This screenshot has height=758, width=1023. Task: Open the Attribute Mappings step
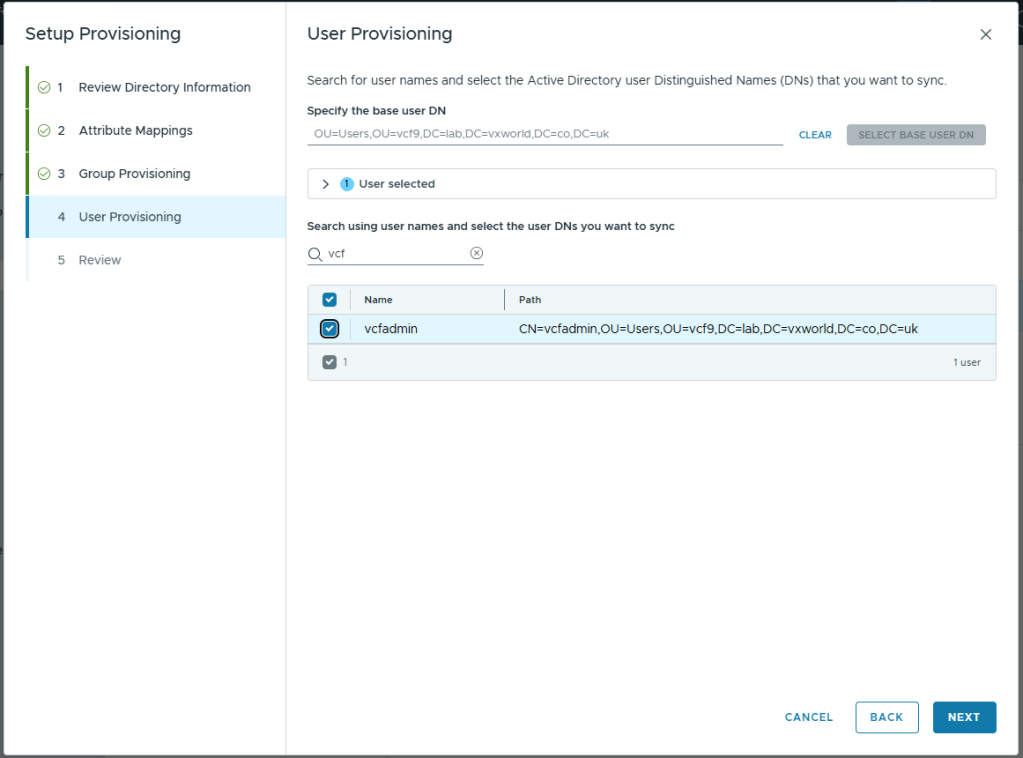click(135, 131)
